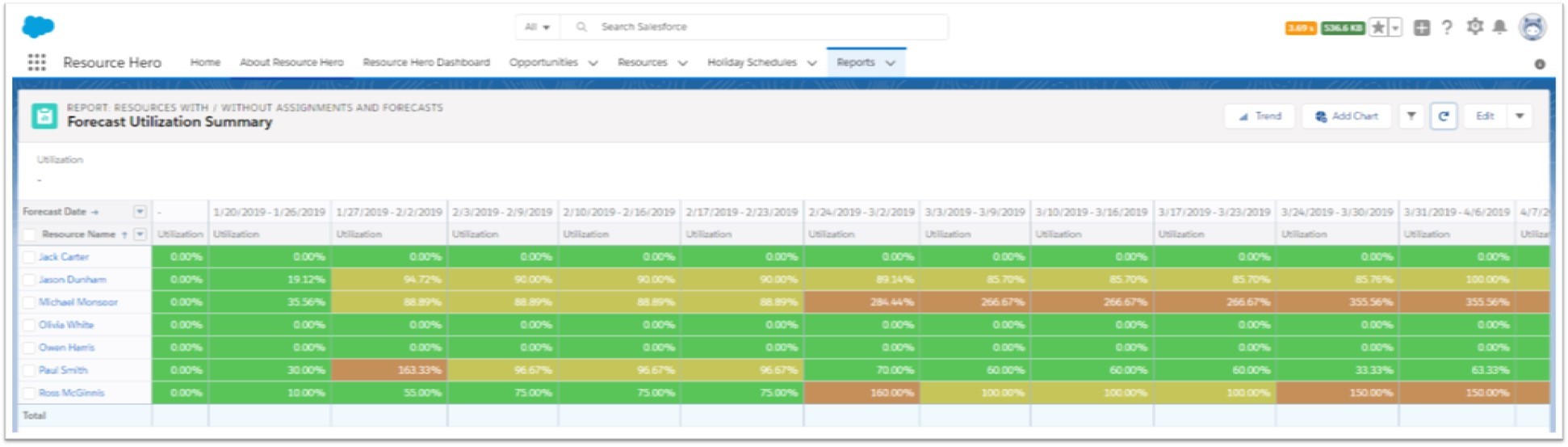Viewport: 1568px width, 447px height.
Task: Open the Forecast Date column menu
Action: pyautogui.click(x=140, y=212)
